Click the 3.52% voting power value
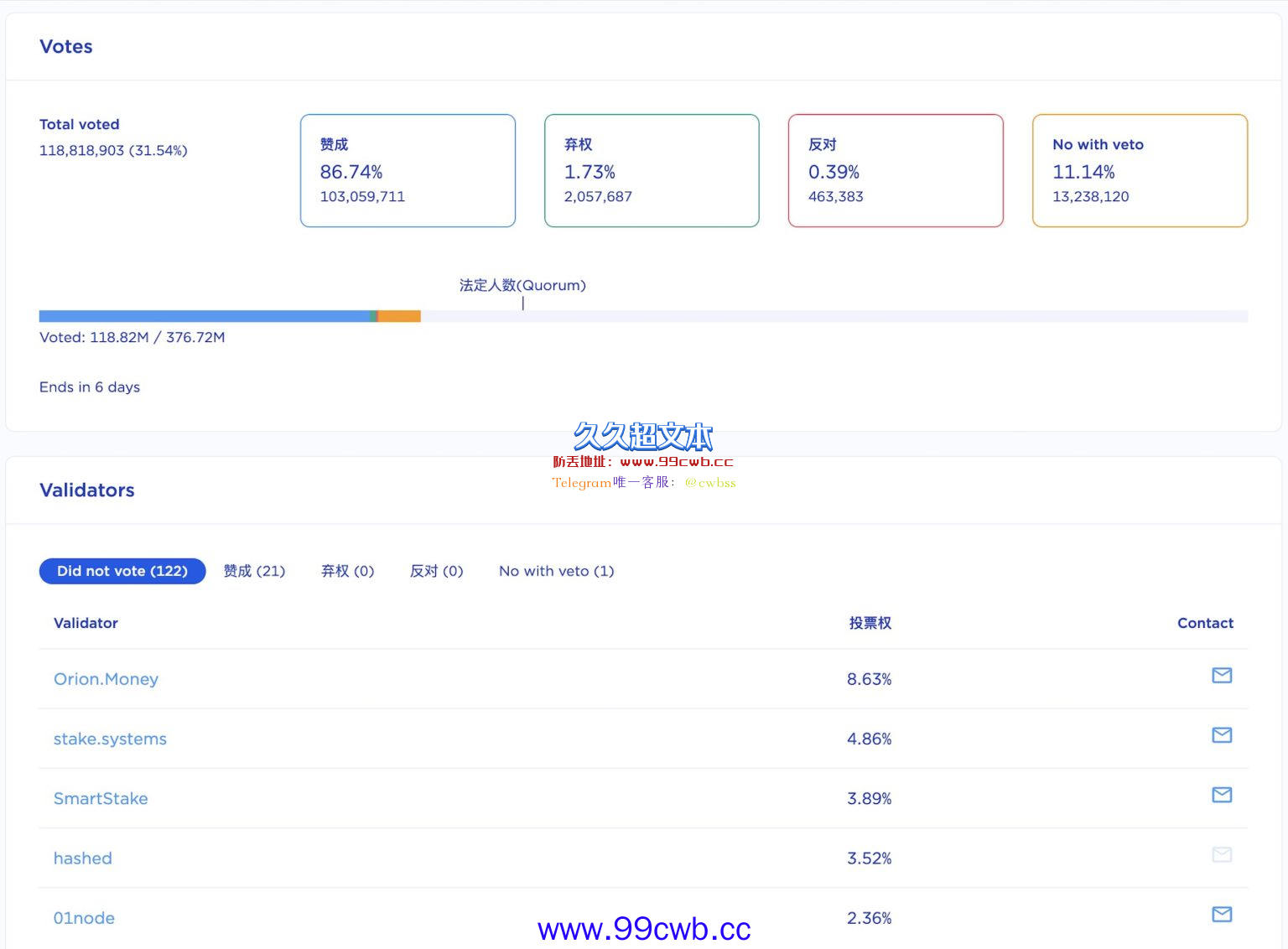Image resolution: width=1288 pixels, height=949 pixels. point(869,858)
